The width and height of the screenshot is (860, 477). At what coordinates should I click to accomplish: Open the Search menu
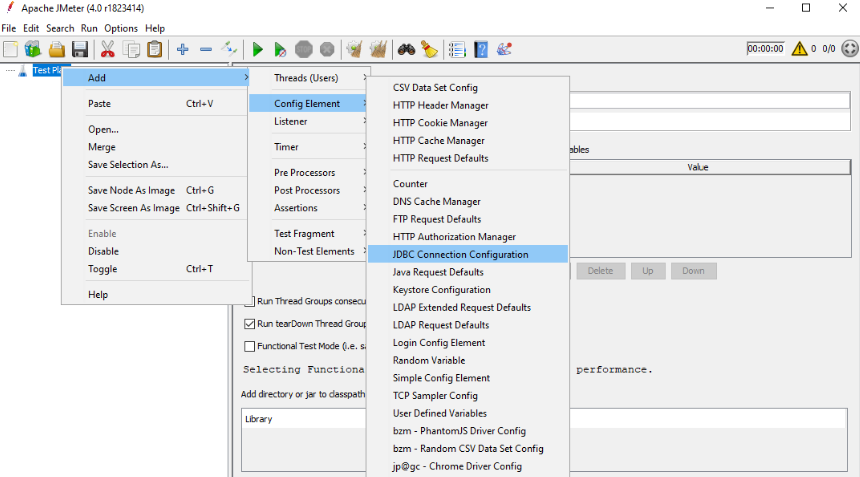(x=60, y=29)
